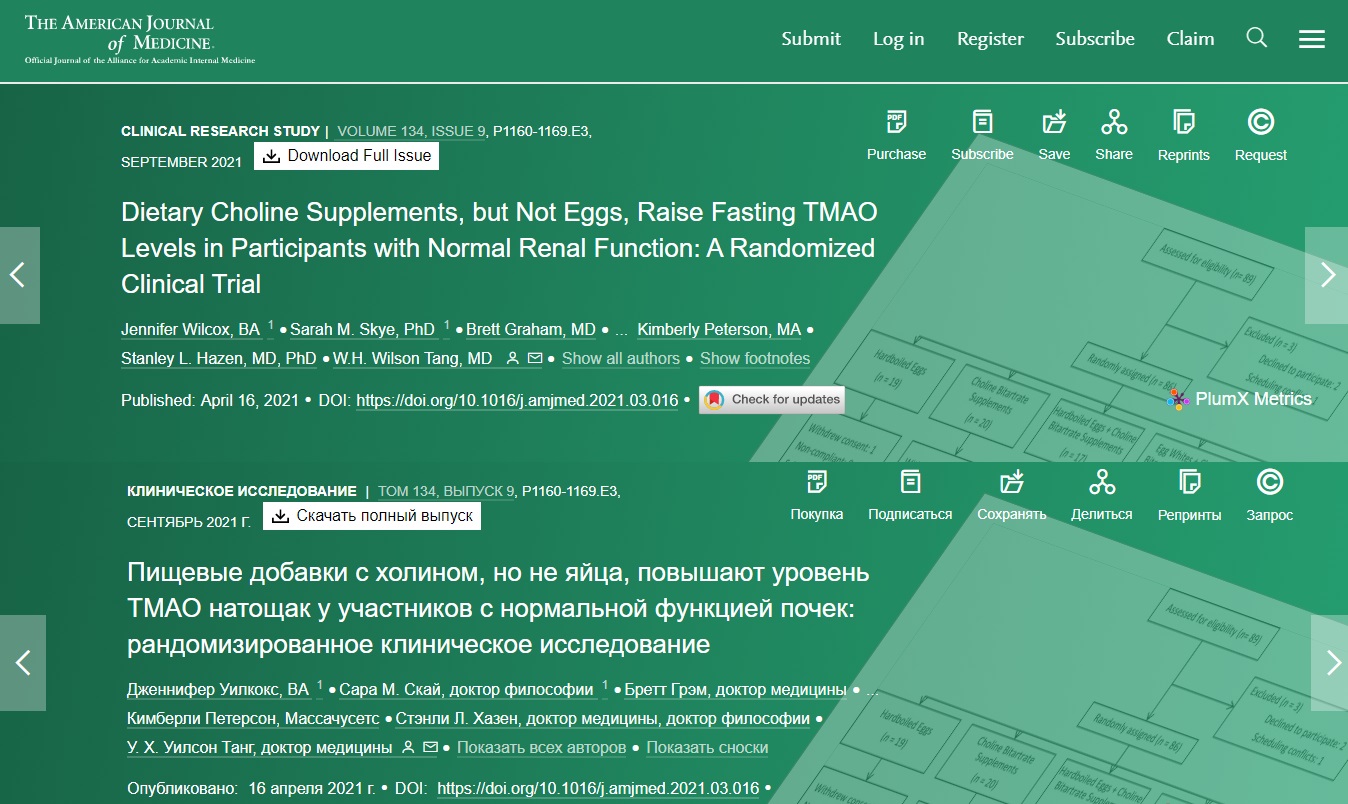Go to previous article arrow in Russian panel
This screenshot has height=804, width=1348.
(22, 662)
